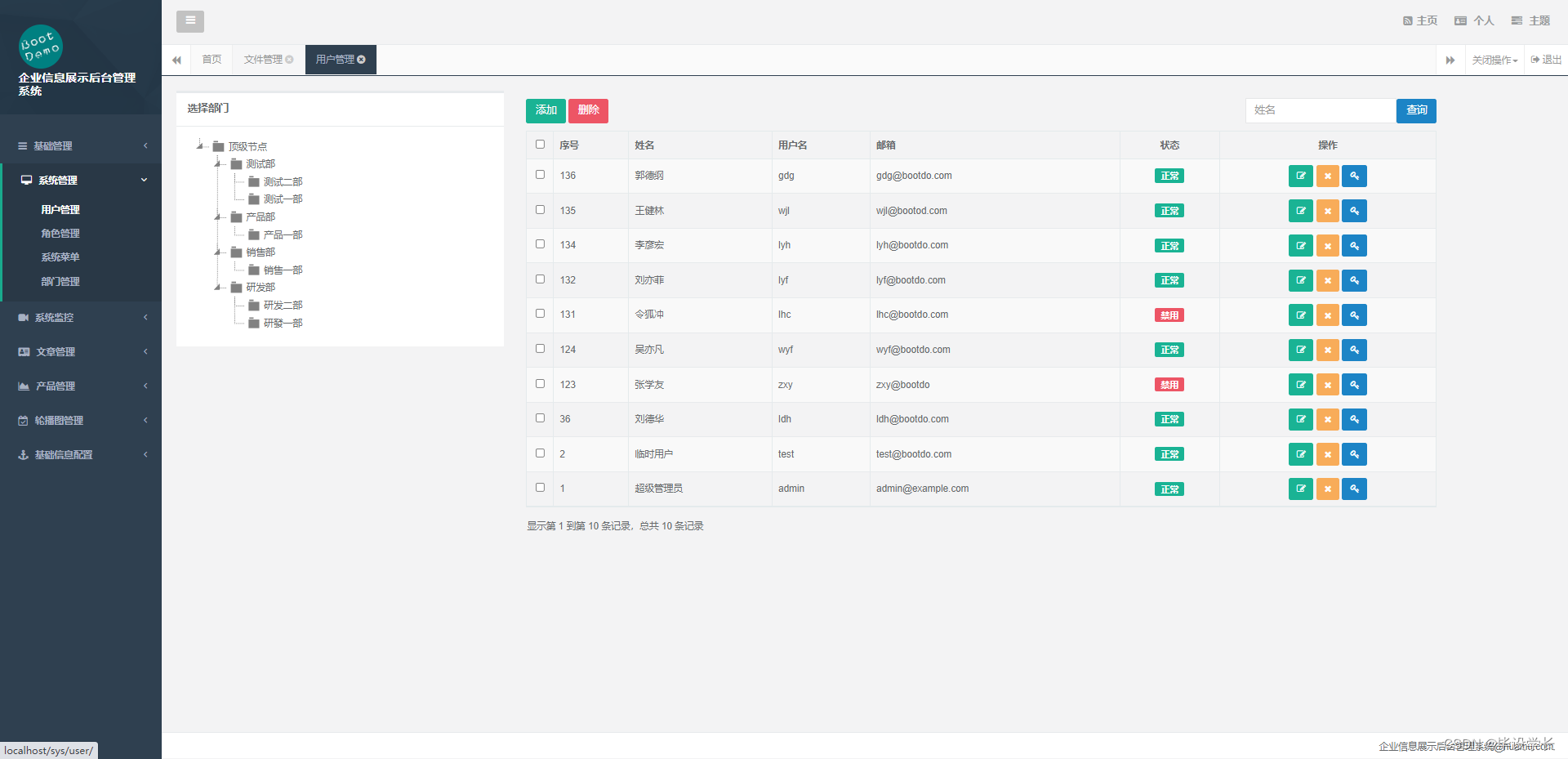1568x759 pixels.
Task: Expand 文章管理 sidebar menu
Action: [81, 351]
